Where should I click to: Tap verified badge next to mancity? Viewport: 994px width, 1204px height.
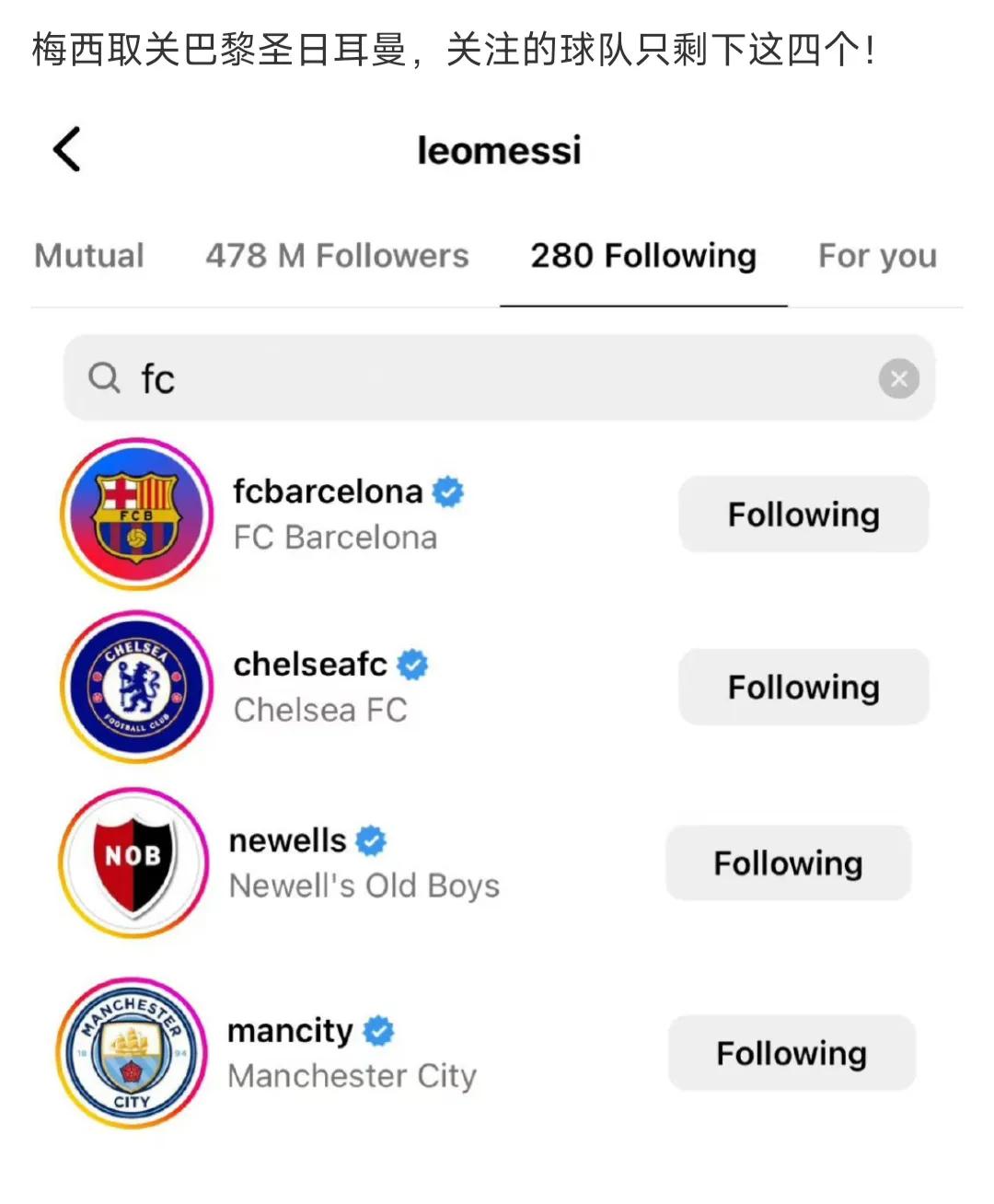click(378, 1031)
